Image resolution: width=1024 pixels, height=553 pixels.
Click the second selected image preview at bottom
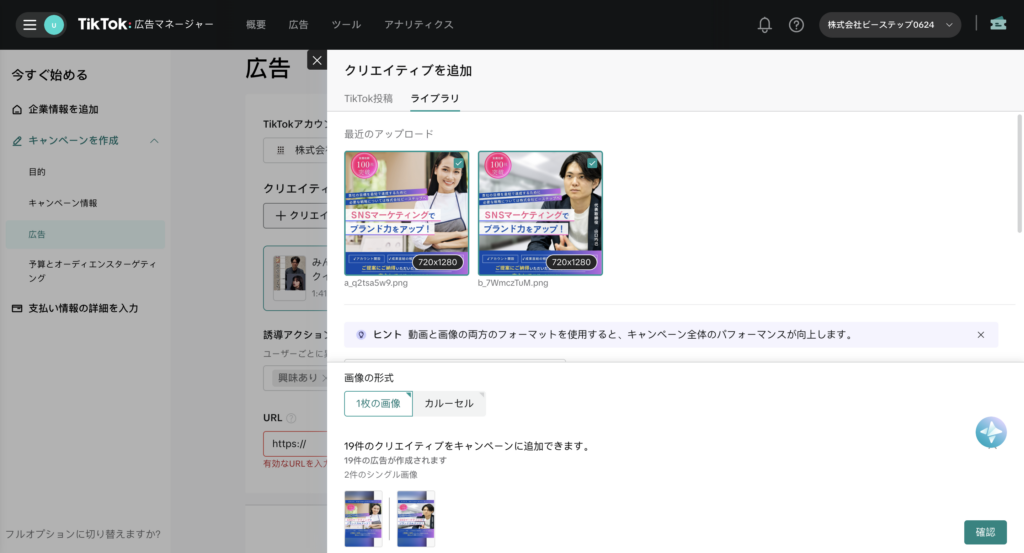(415, 518)
